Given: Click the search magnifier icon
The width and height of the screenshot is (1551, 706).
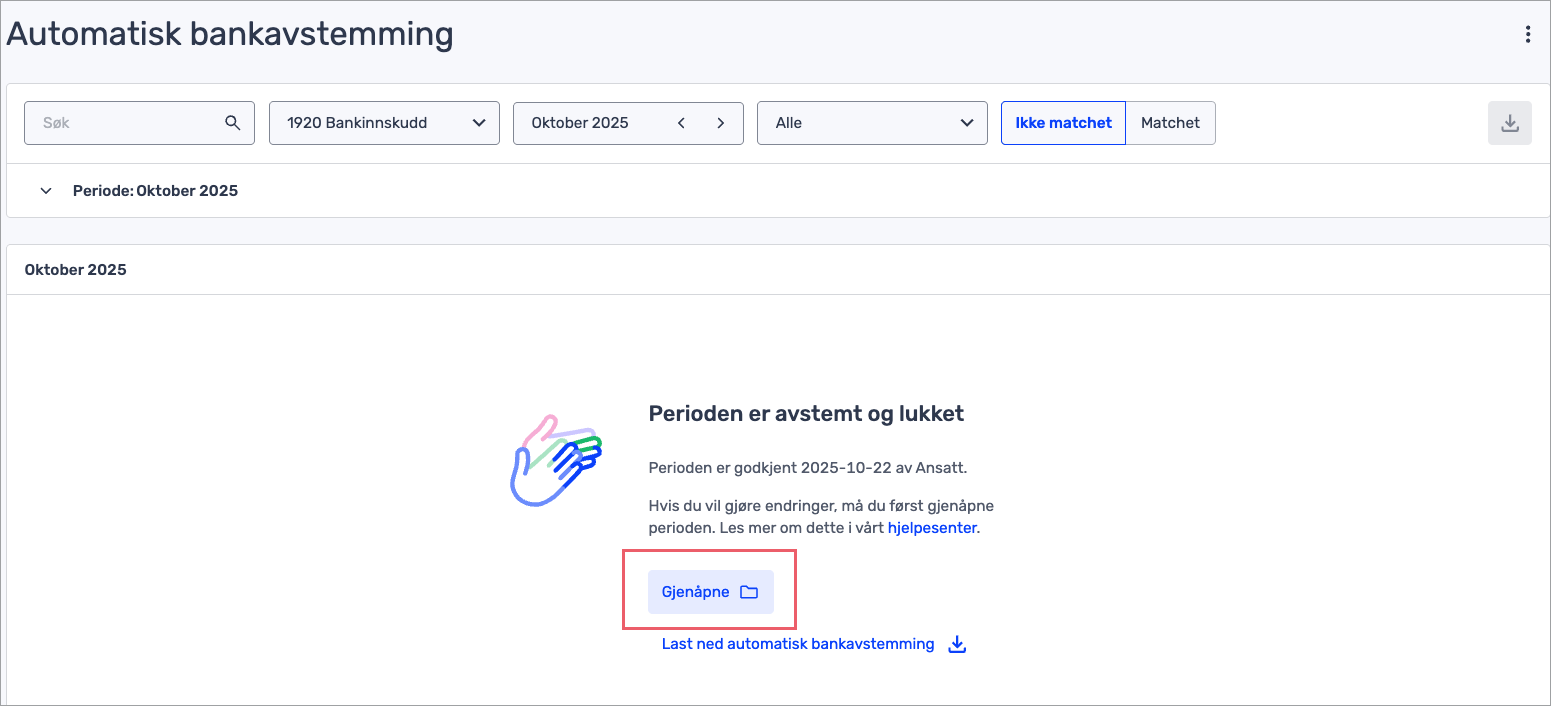Looking at the screenshot, I should pyautogui.click(x=232, y=123).
